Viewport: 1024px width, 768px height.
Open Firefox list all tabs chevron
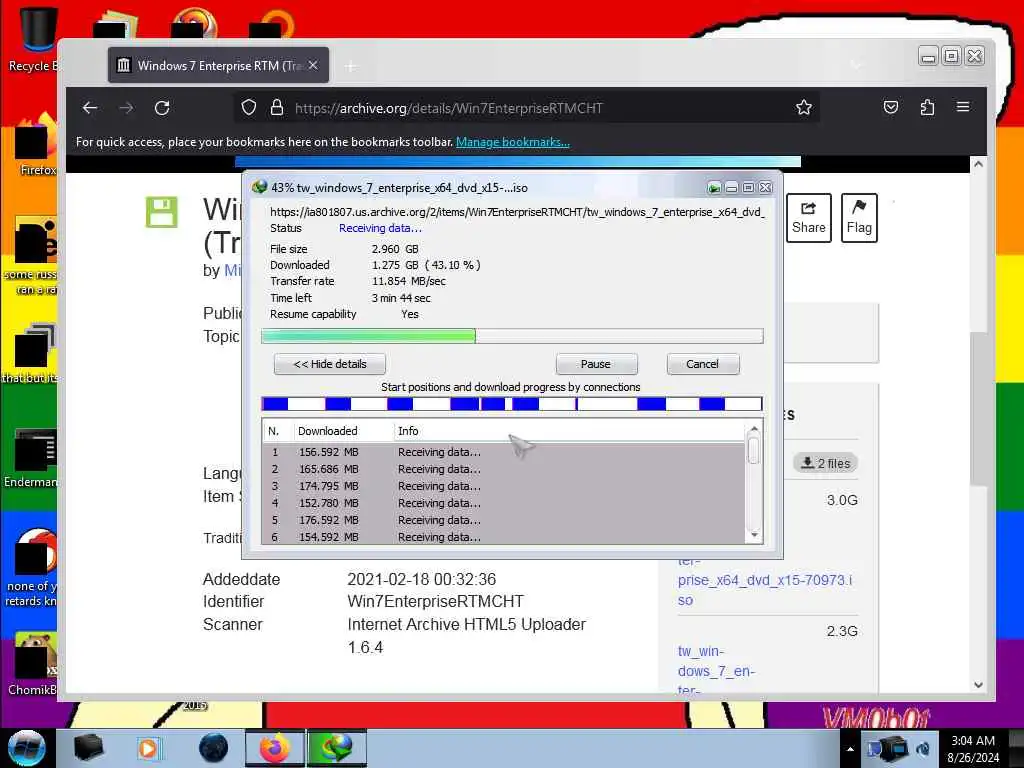click(x=856, y=65)
